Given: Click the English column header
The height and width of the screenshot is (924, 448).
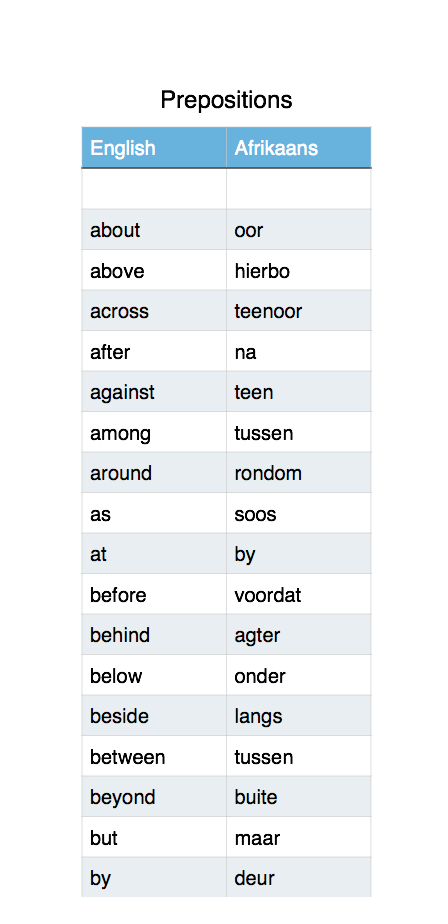Looking at the screenshot, I should pyautogui.click(x=154, y=147).
